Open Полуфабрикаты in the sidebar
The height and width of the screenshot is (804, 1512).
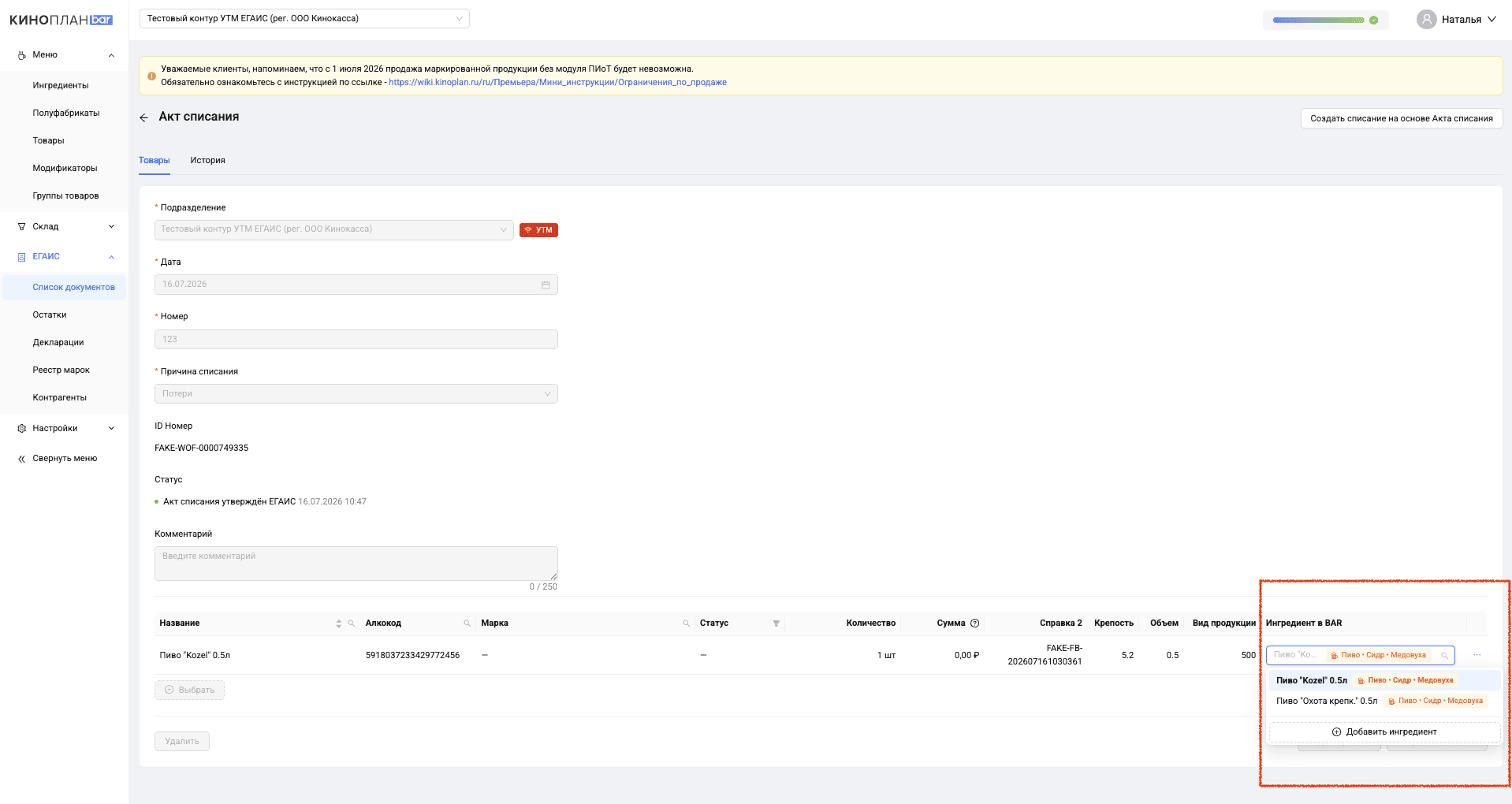pos(66,113)
